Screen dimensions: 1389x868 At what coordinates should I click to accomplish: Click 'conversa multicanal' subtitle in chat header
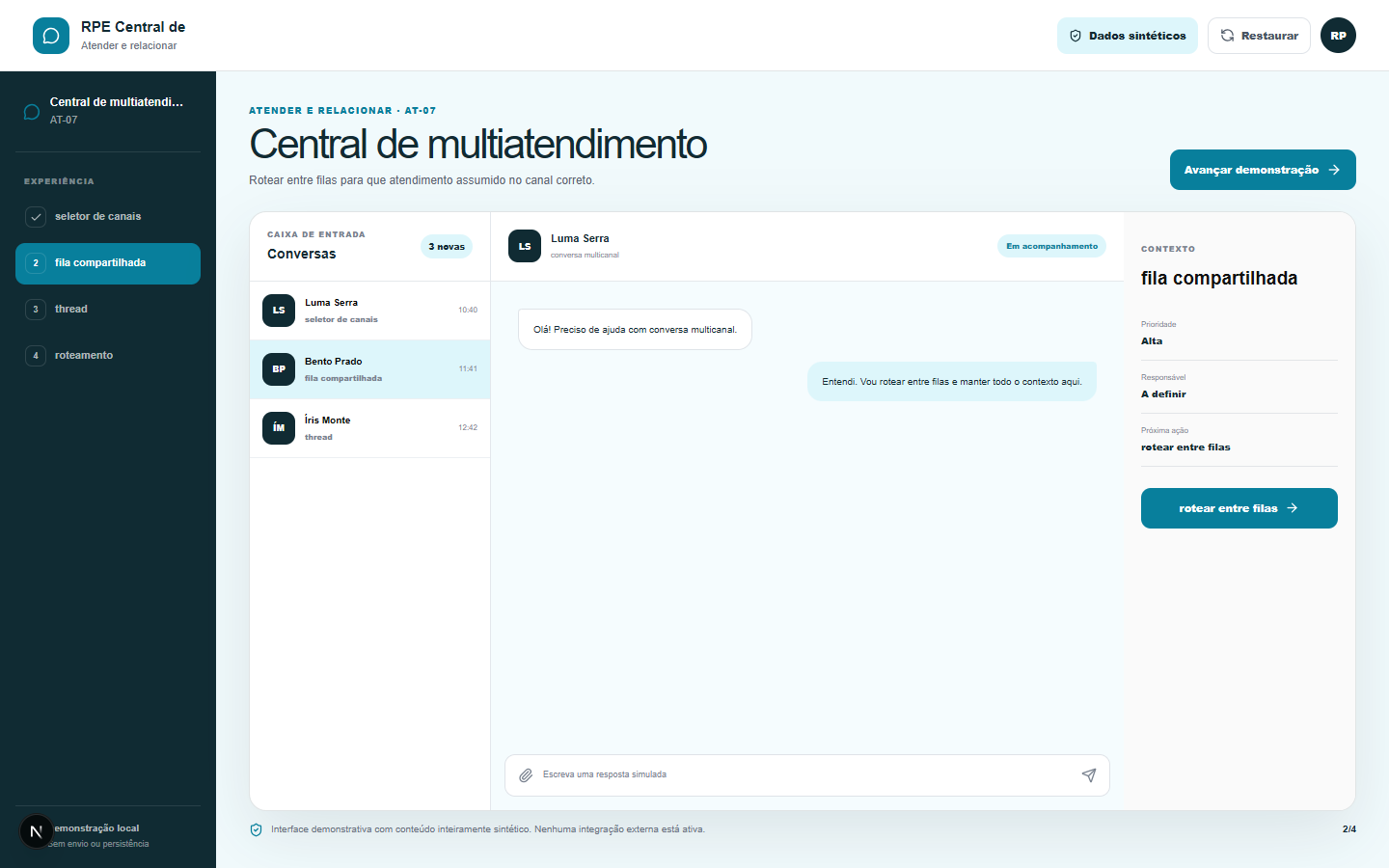click(x=585, y=256)
